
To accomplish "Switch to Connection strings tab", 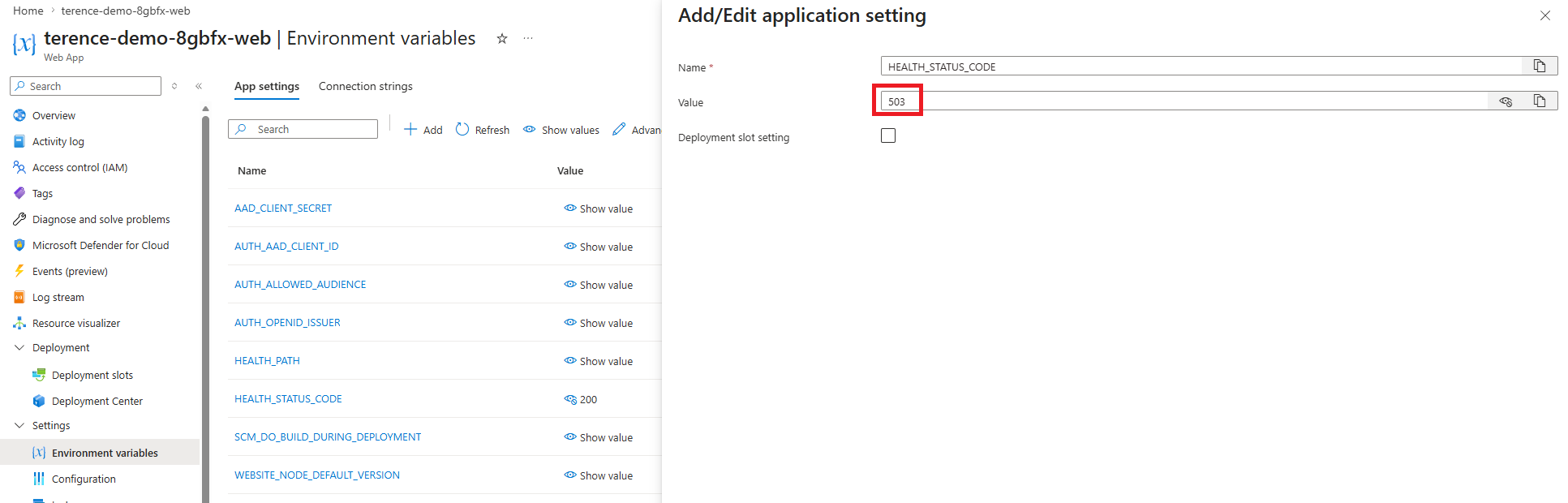I will (365, 86).
